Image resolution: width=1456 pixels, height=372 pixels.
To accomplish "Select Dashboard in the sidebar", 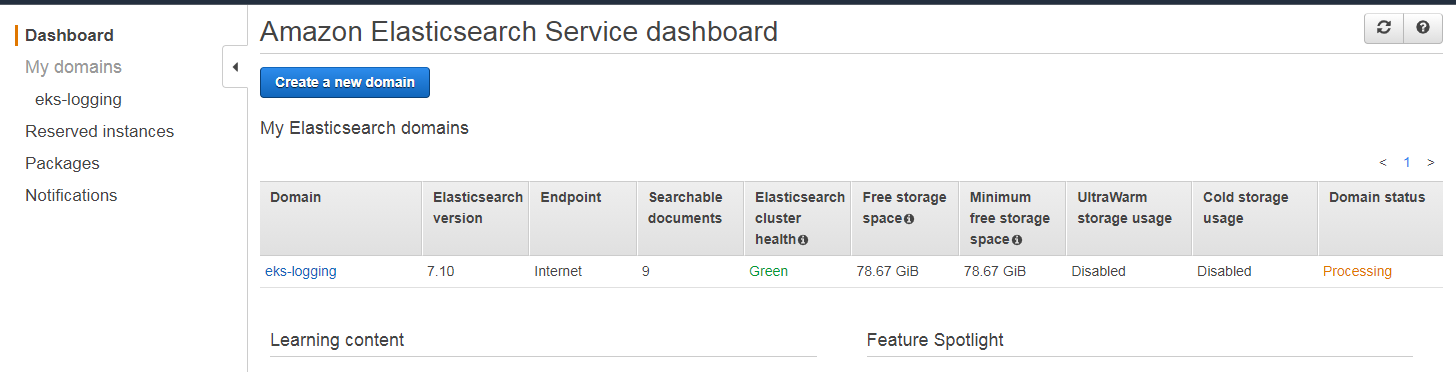I will [x=69, y=35].
